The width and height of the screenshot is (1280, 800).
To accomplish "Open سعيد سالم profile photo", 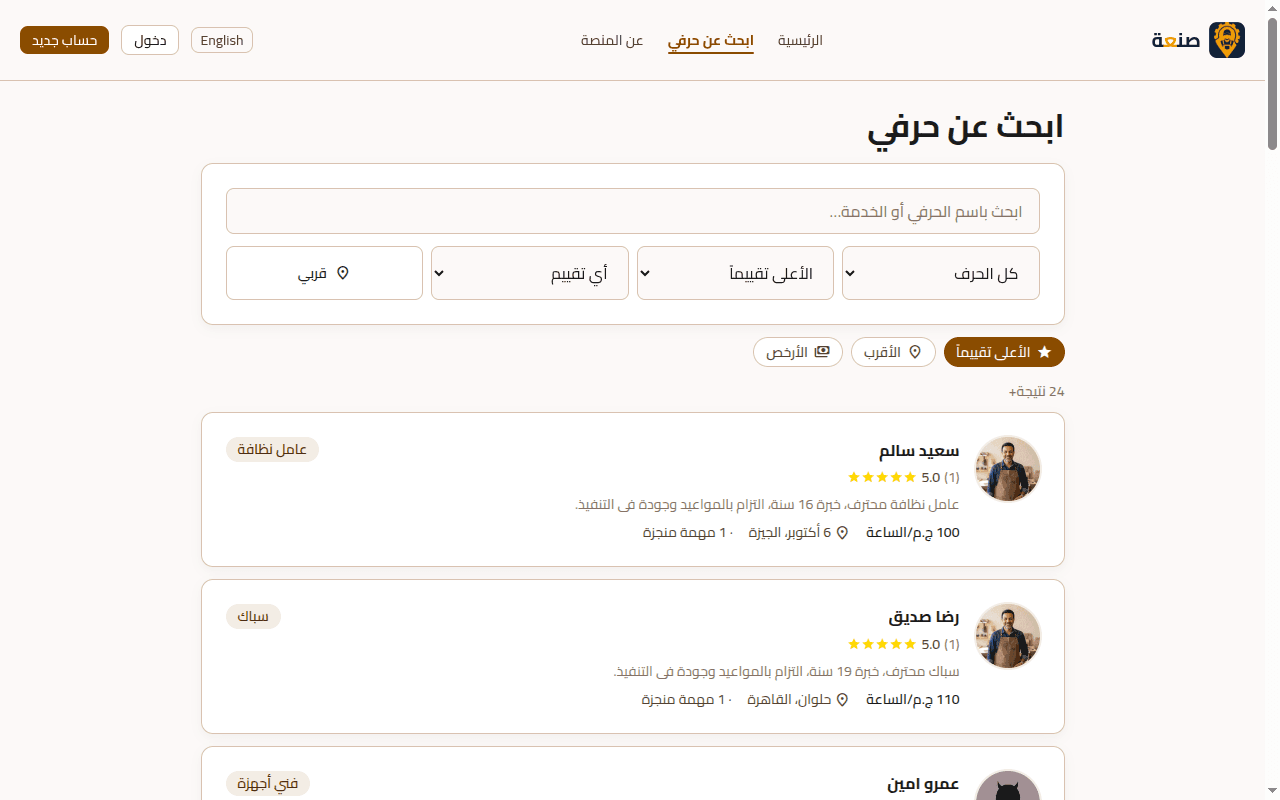I will 1008,469.
